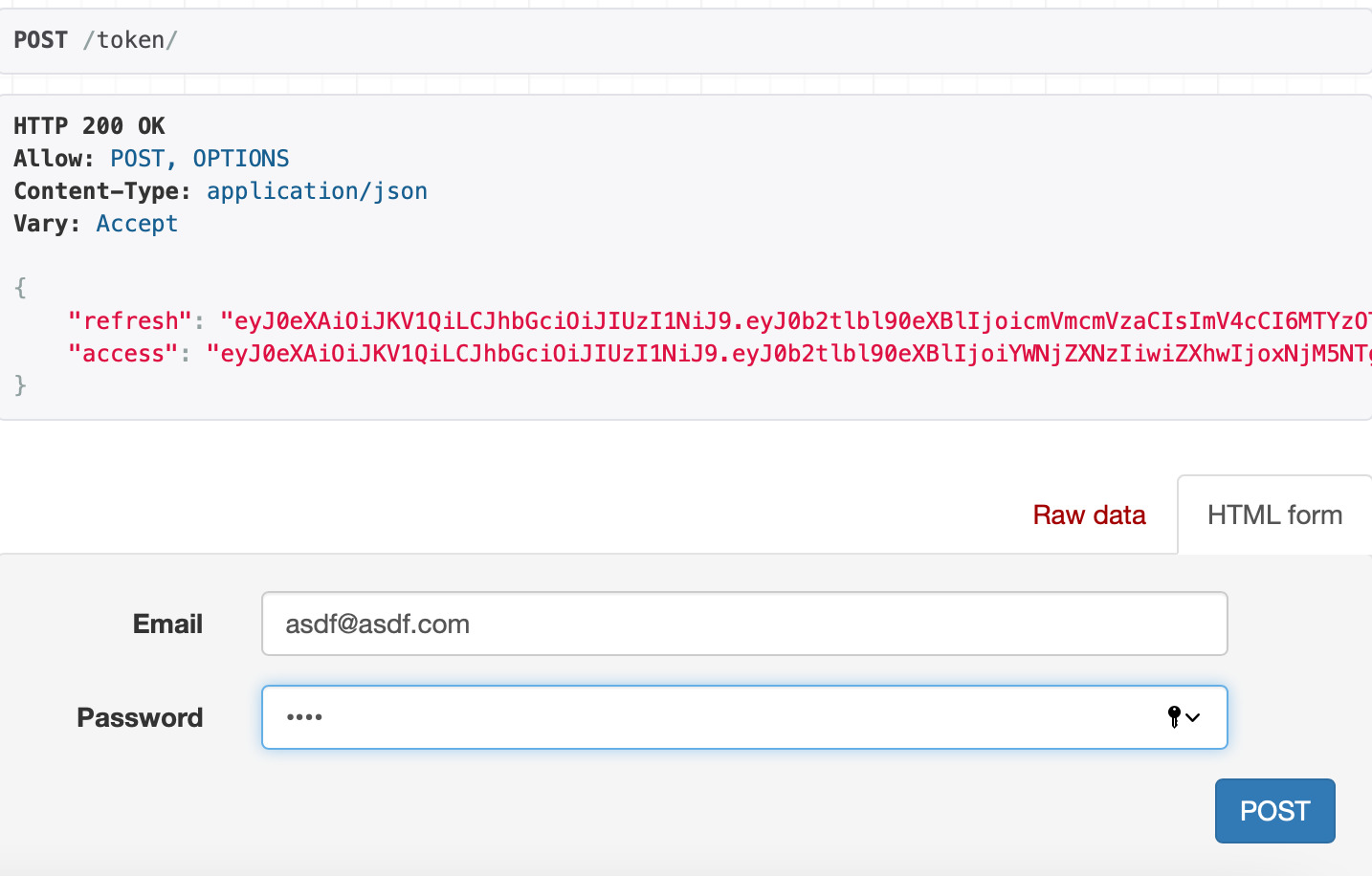Click the POST, OPTIONS allow value
1372x876 pixels.
pyautogui.click(x=200, y=159)
